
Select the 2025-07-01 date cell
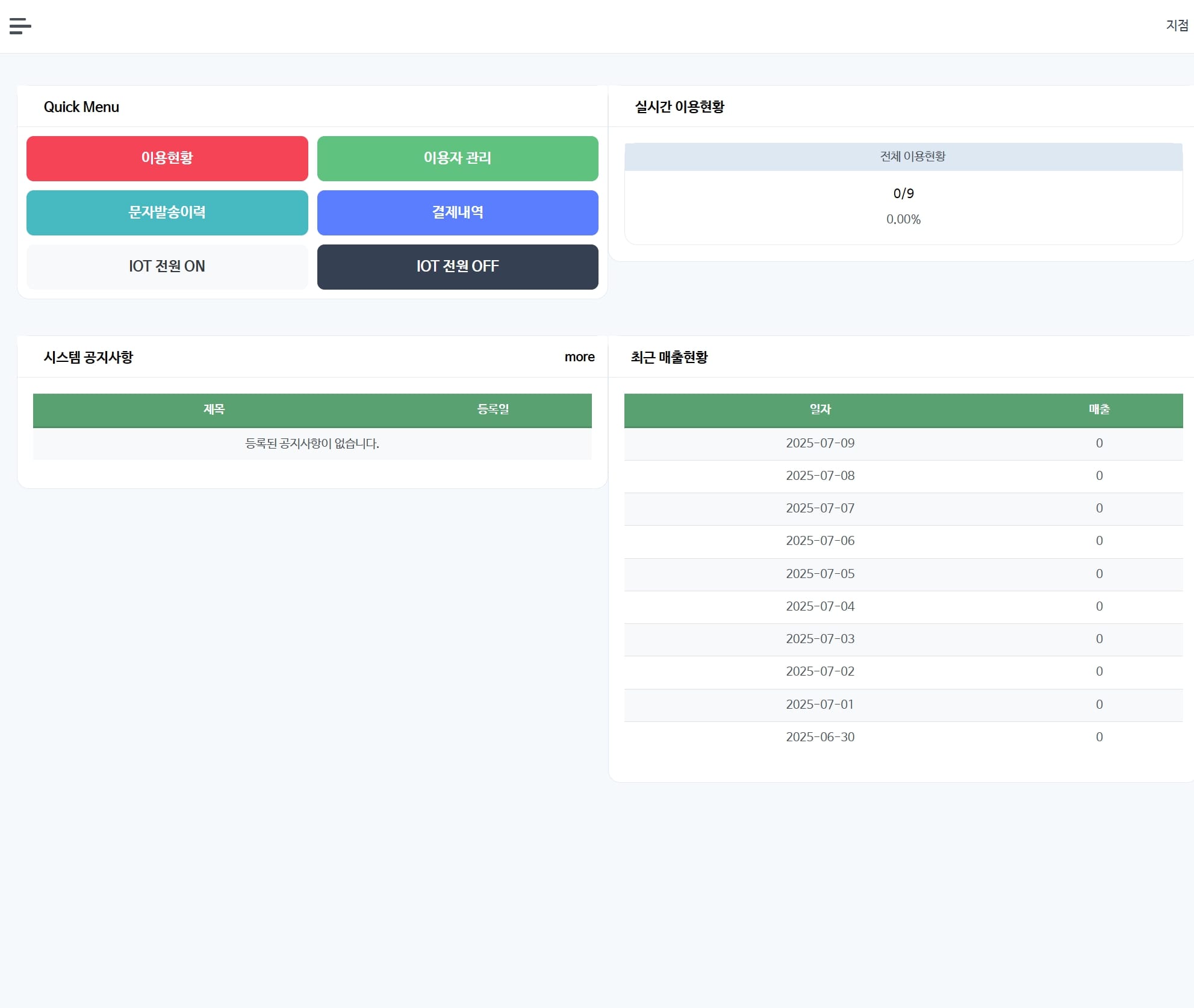tap(820, 705)
